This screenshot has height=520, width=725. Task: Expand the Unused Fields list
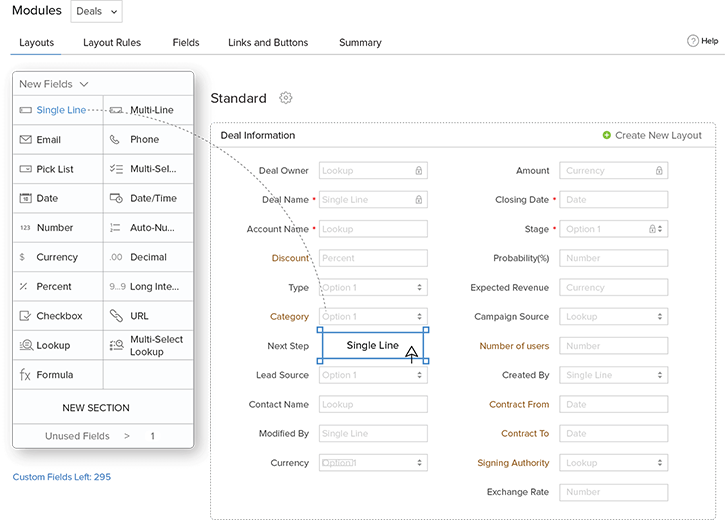click(103, 436)
